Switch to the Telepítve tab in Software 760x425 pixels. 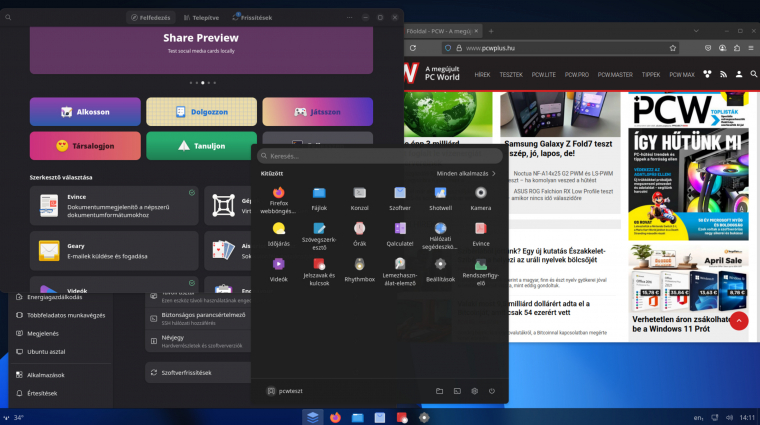click(201, 17)
